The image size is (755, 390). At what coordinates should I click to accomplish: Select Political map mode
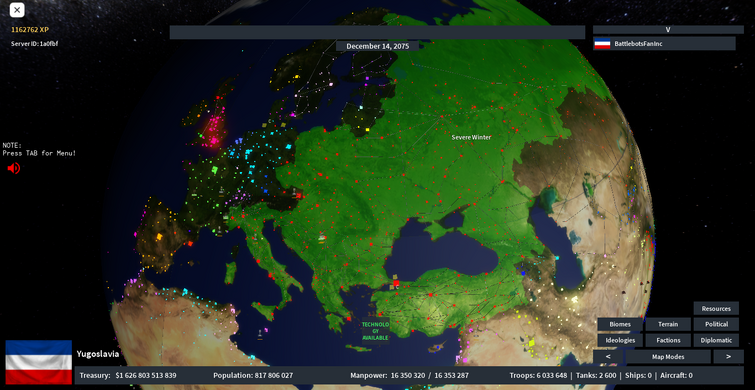[716, 325]
